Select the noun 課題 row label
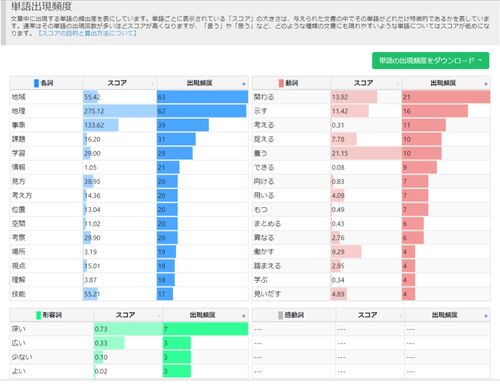The height and width of the screenshot is (386, 500). [19, 139]
